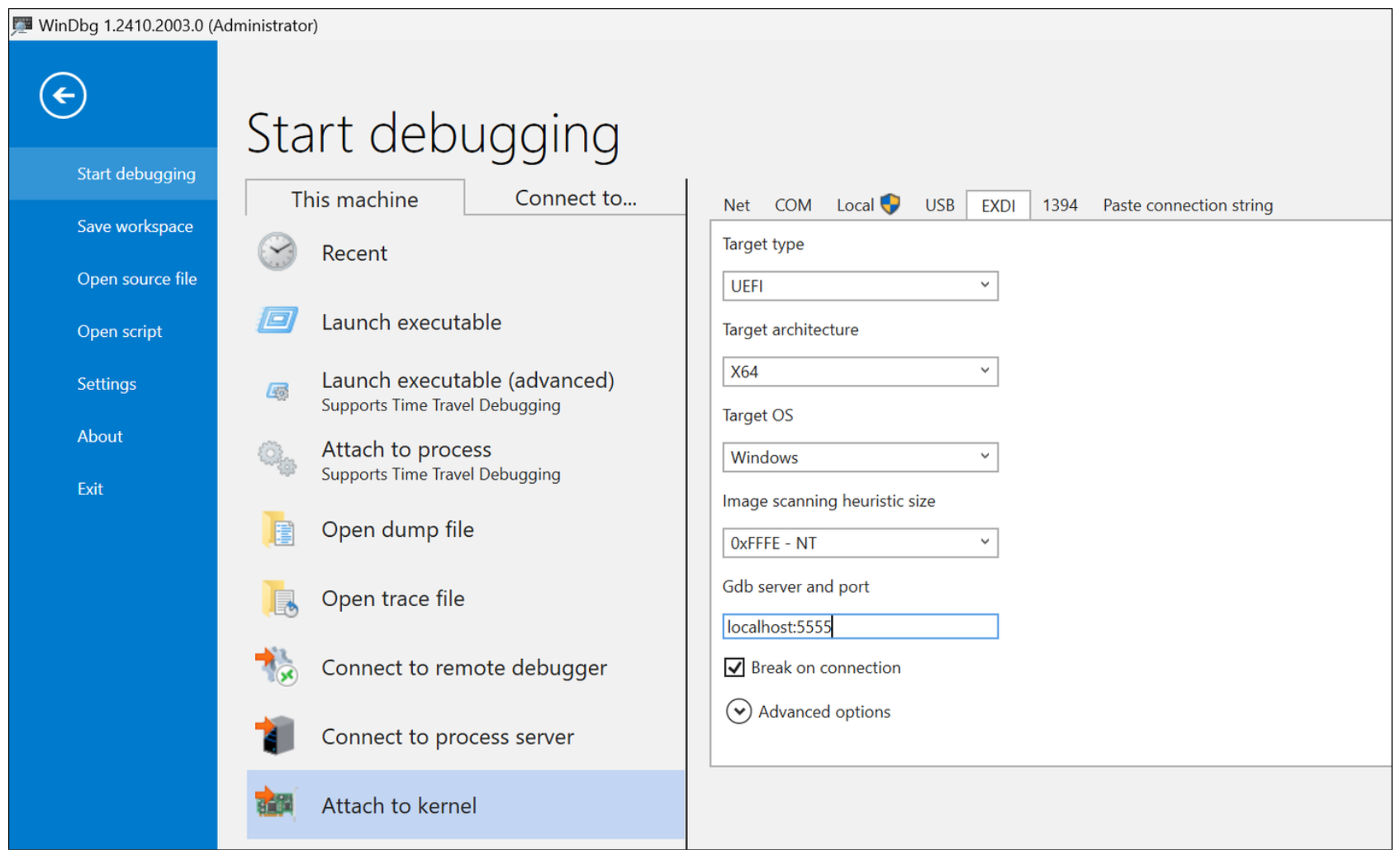Image resolution: width=1400 pixels, height=858 pixels.
Task: Switch to the This machine tab
Action: click(x=354, y=199)
